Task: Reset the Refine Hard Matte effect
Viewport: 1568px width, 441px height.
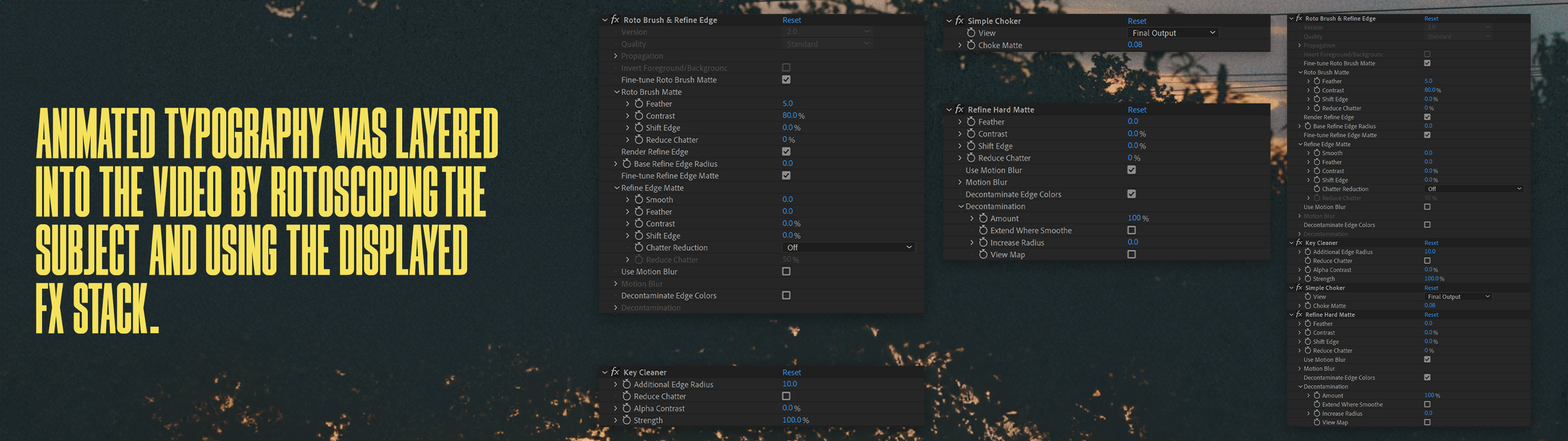Action: pos(1136,110)
